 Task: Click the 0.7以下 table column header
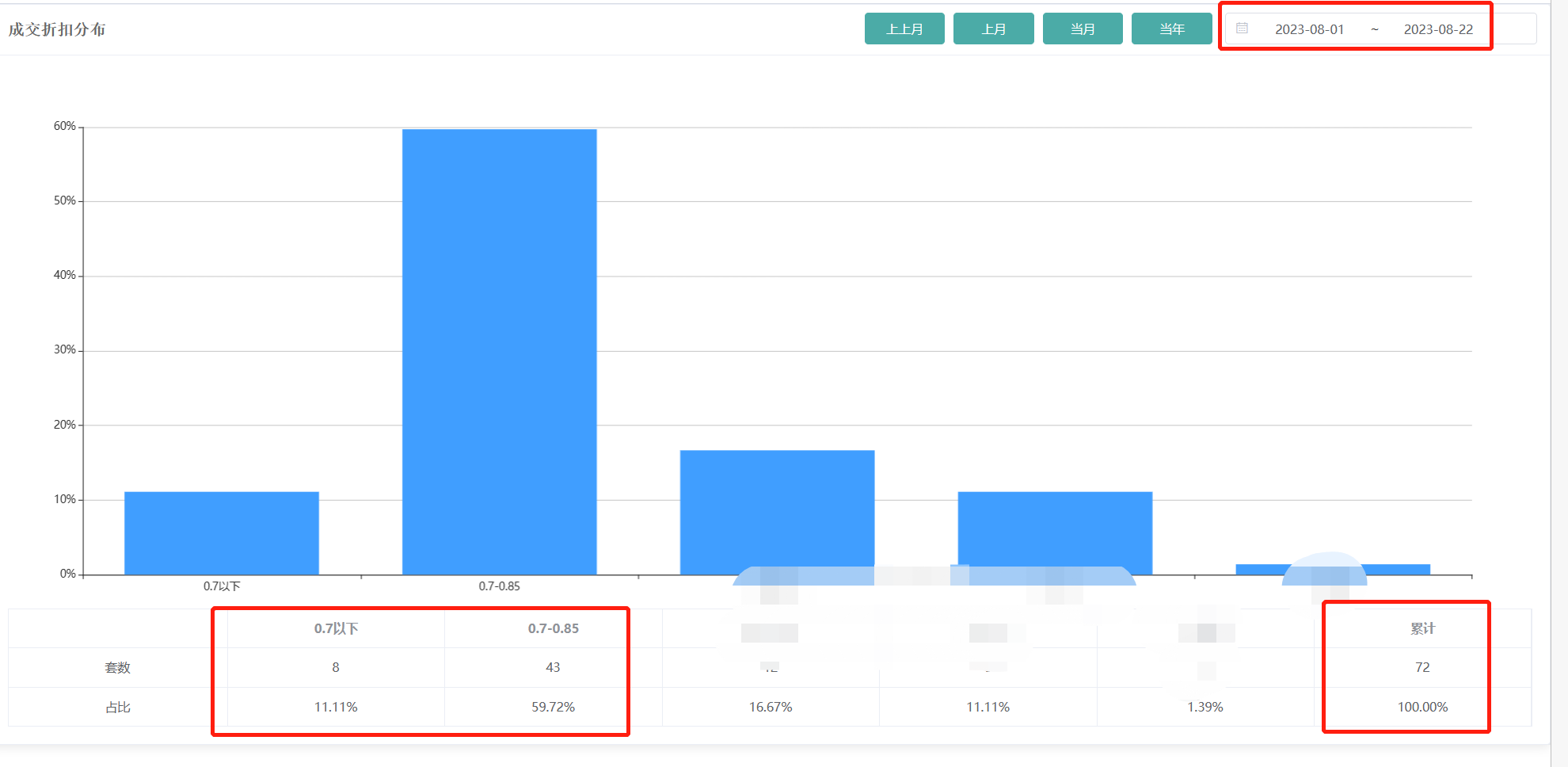(336, 628)
